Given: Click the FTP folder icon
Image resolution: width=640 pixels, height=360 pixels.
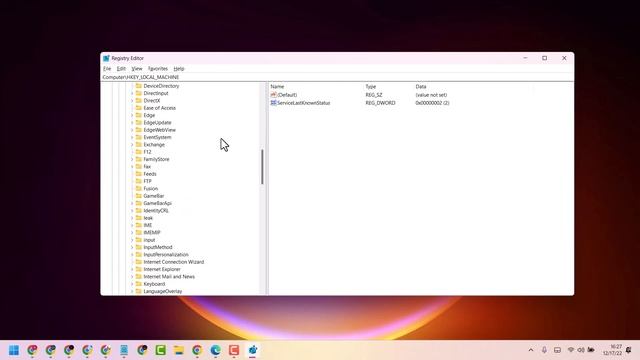Looking at the screenshot, I should pyautogui.click(x=138, y=181).
